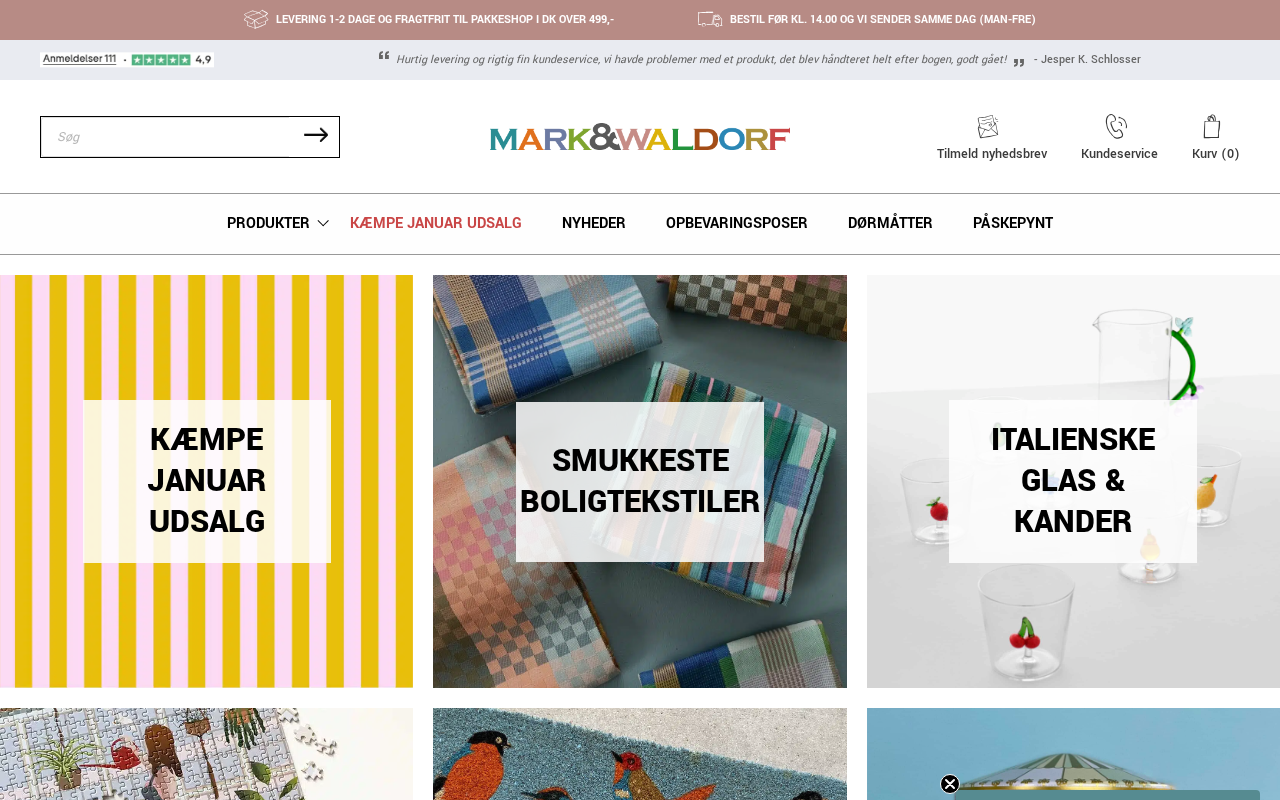Go to the NYHEDER menu item
1280x800 pixels.
click(x=594, y=223)
